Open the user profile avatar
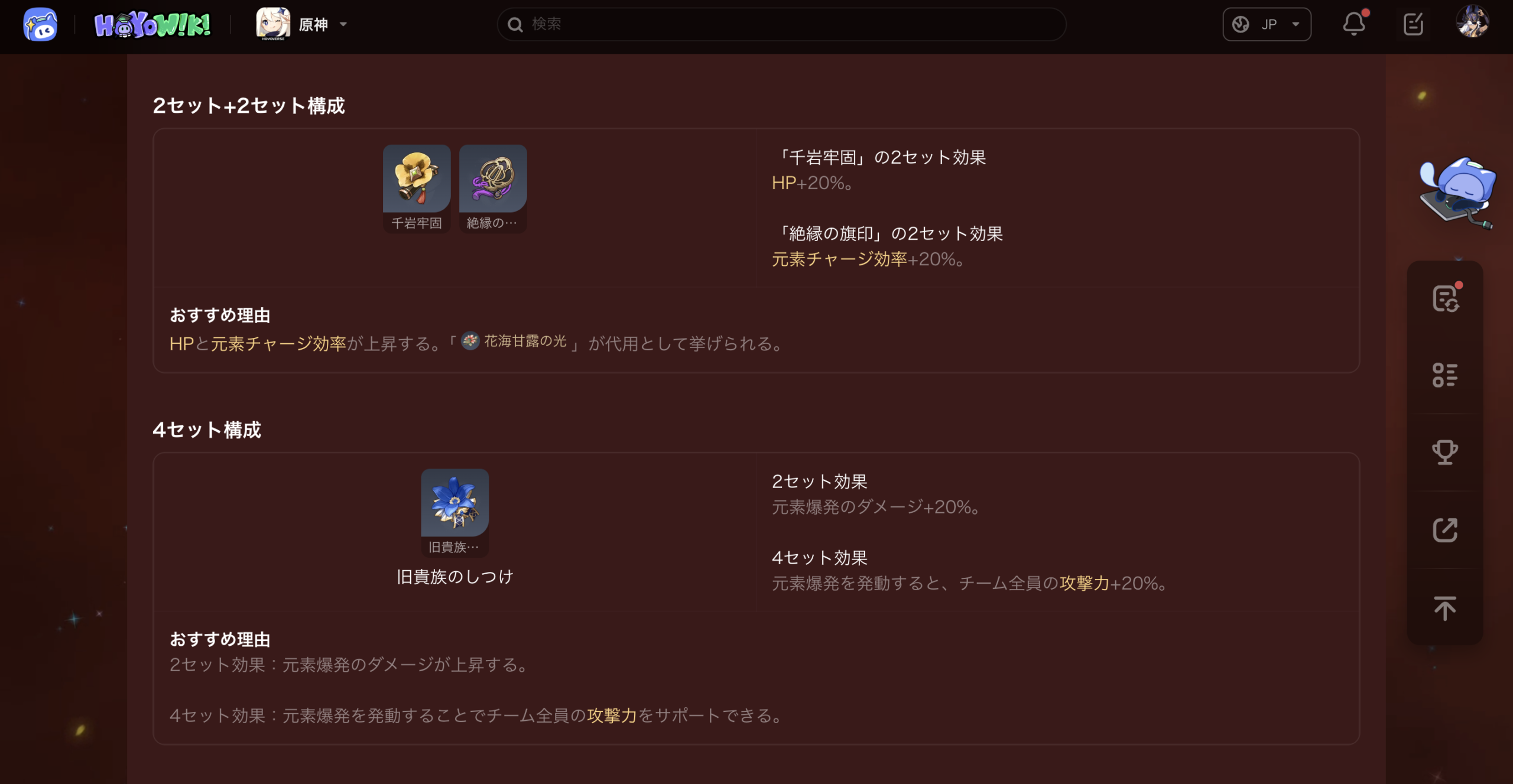1513x784 pixels. point(1472,22)
